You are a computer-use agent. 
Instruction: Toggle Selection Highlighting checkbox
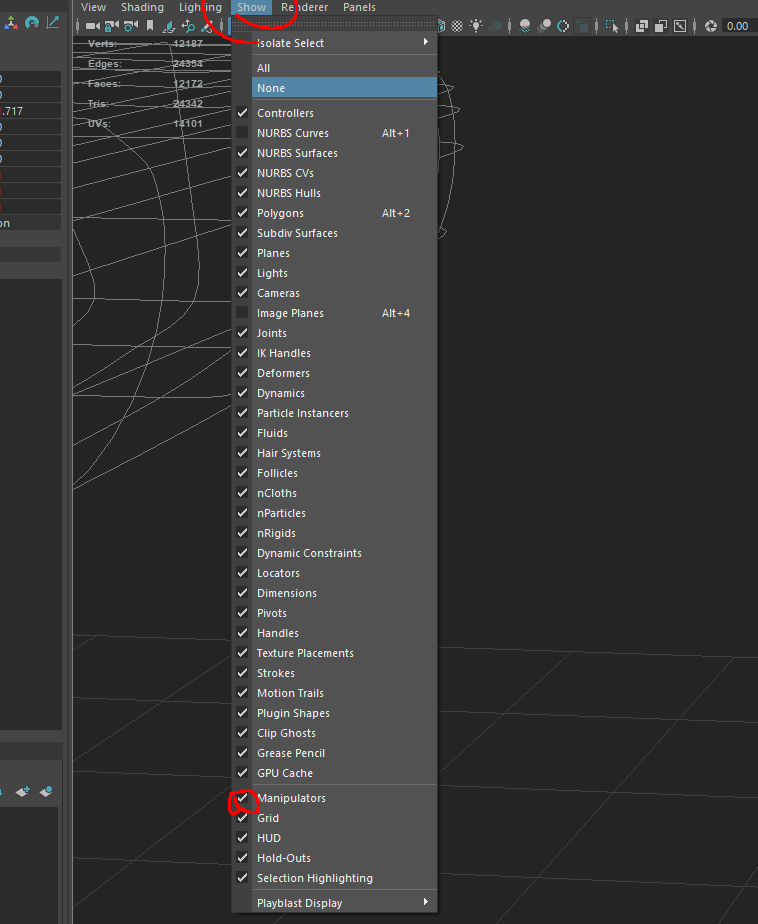[242, 878]
